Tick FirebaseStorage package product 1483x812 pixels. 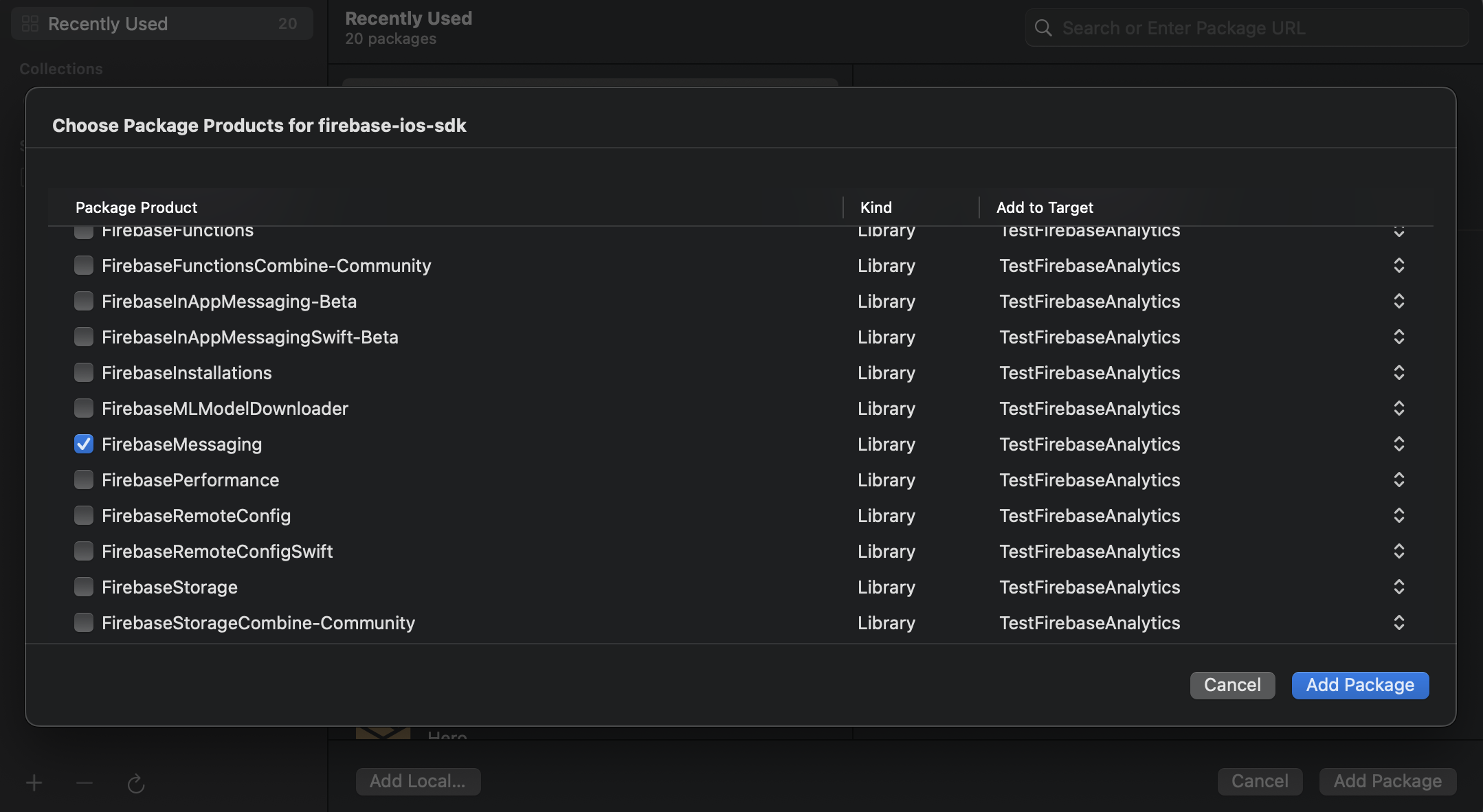coord(84,587)
